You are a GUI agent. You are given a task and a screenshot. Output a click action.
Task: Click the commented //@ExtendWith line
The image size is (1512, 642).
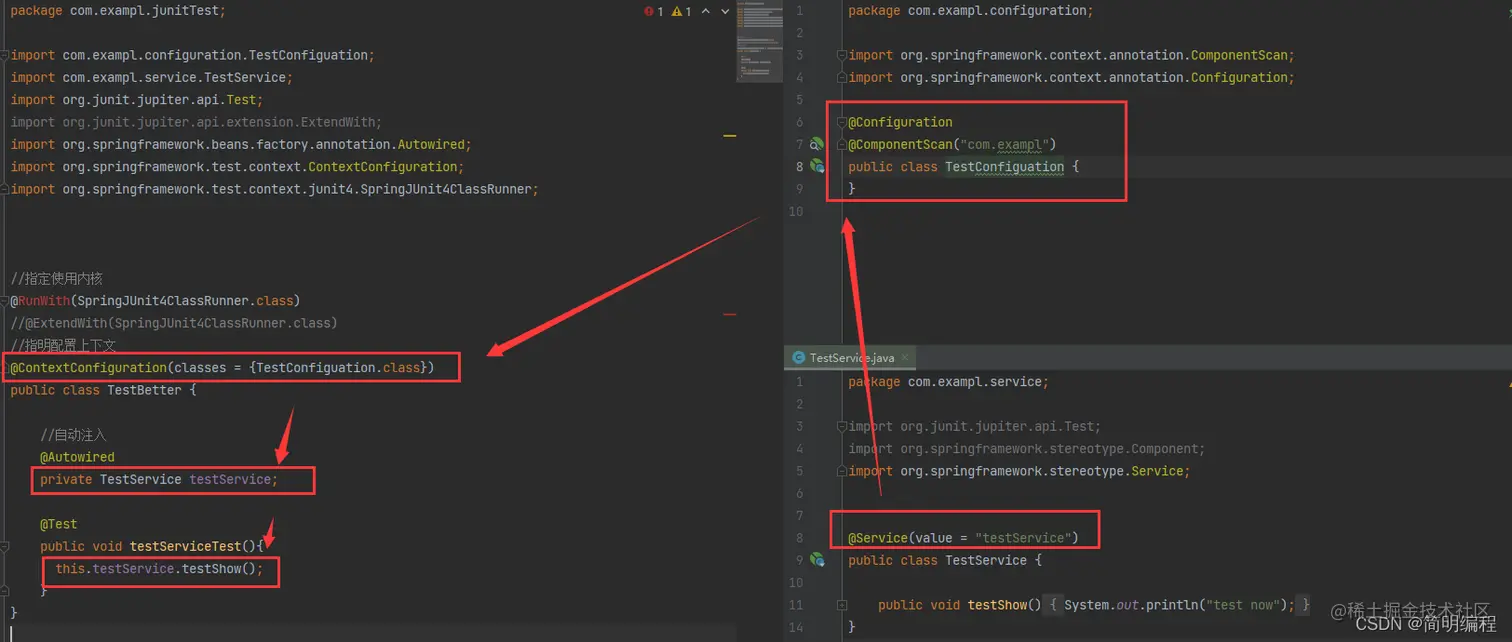174,323
